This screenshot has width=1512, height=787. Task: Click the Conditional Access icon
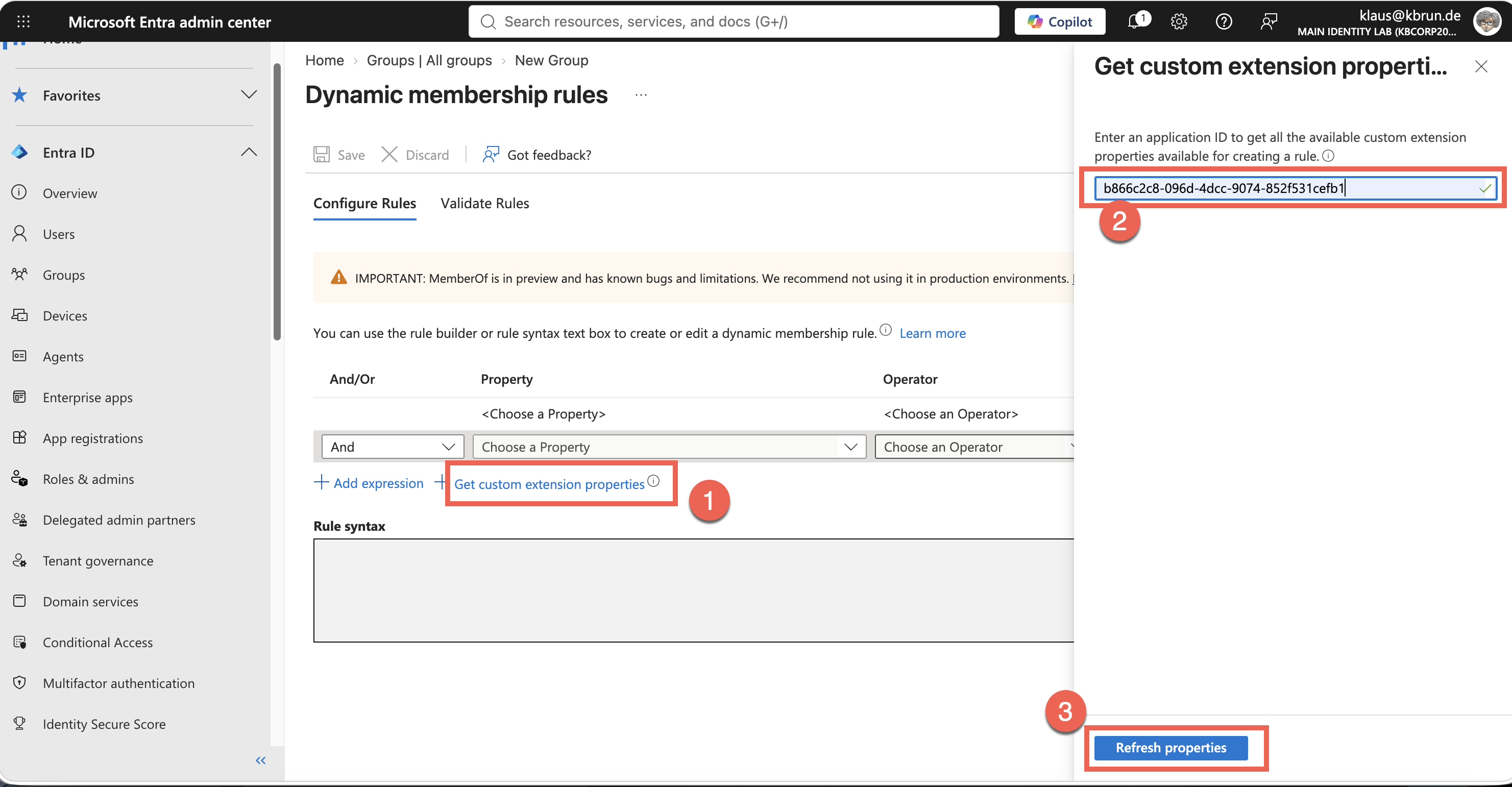tap(19, 642)
